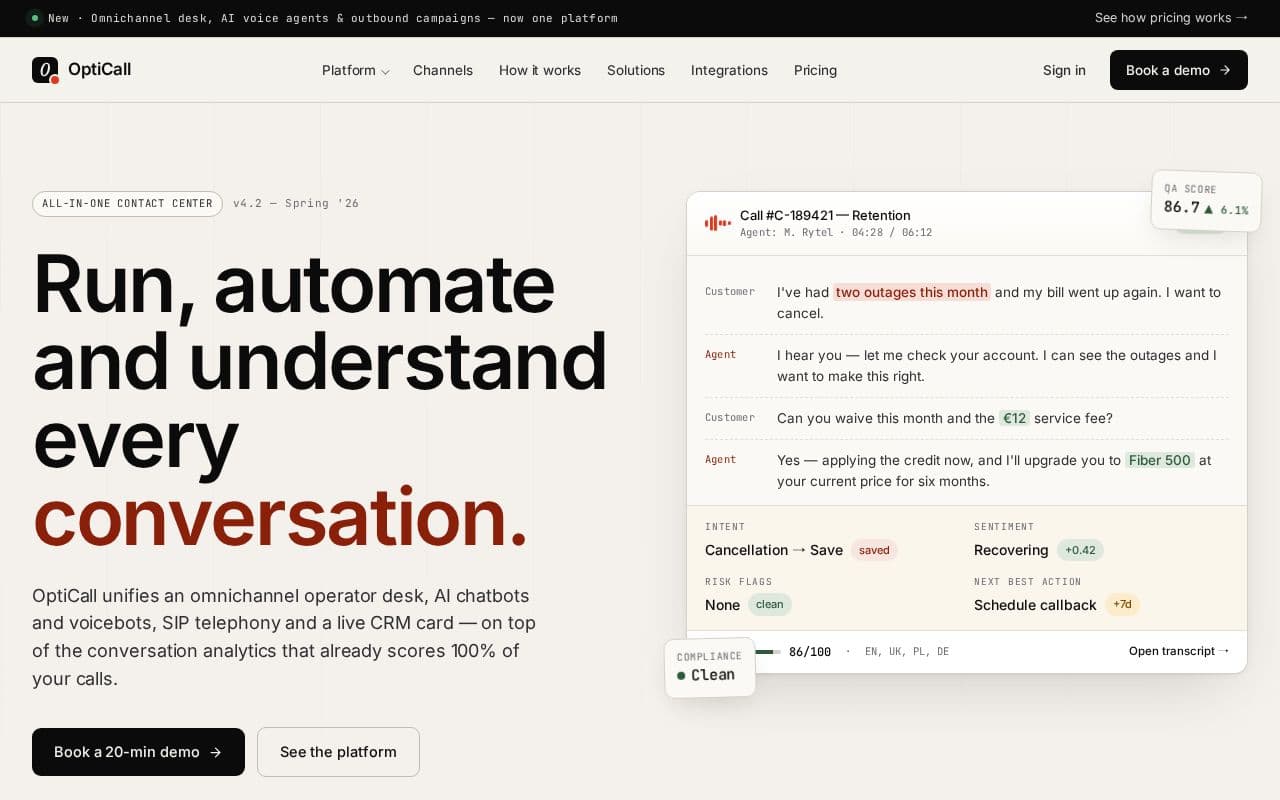1280x800 pixels.
Task: Go to Channels in the navigation
Action: pos(443,70)
